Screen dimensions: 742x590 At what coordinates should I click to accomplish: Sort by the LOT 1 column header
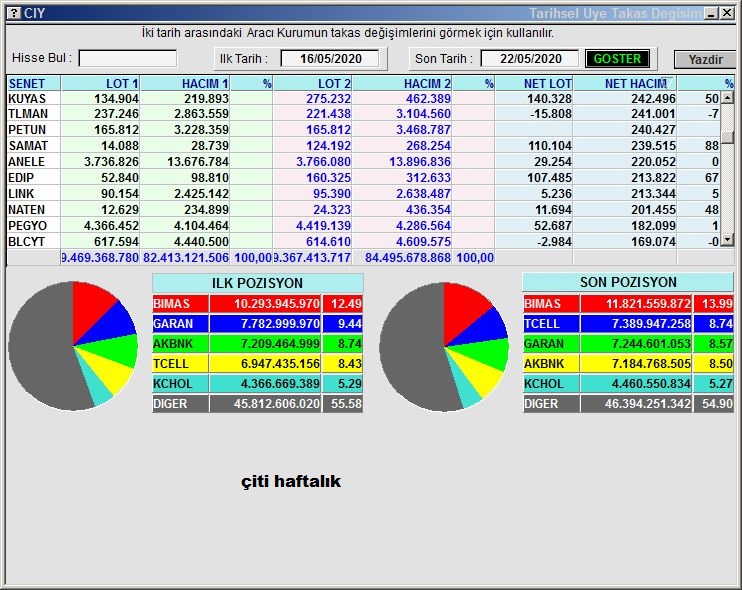point(100,84)
